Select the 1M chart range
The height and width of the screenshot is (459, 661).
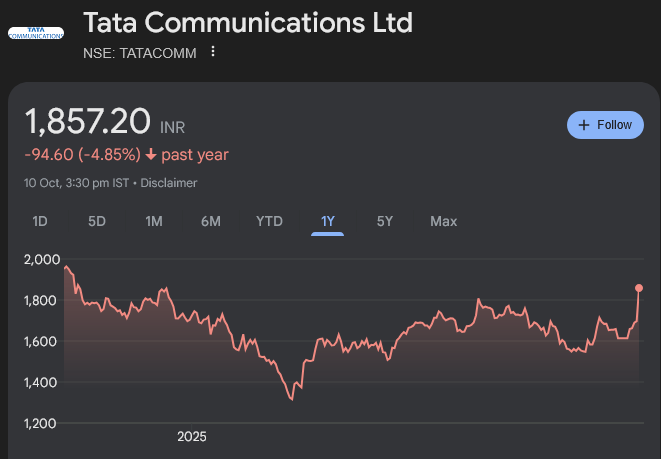154,221
